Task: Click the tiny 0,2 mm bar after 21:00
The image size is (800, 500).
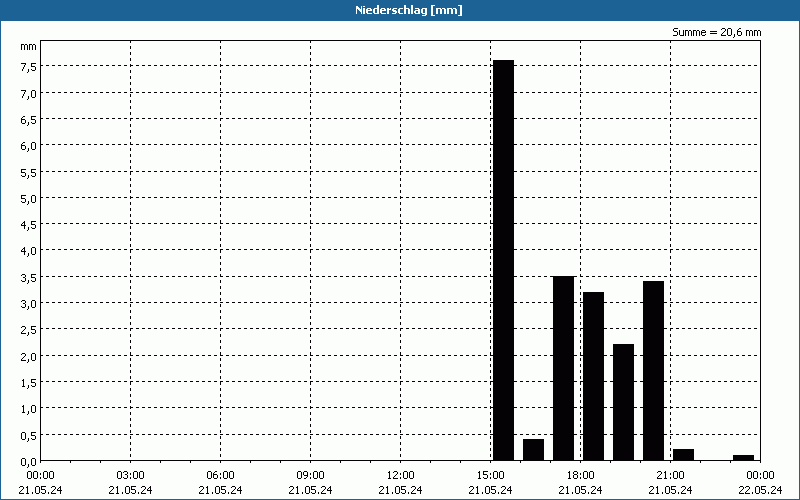Action: pos(684,455)
